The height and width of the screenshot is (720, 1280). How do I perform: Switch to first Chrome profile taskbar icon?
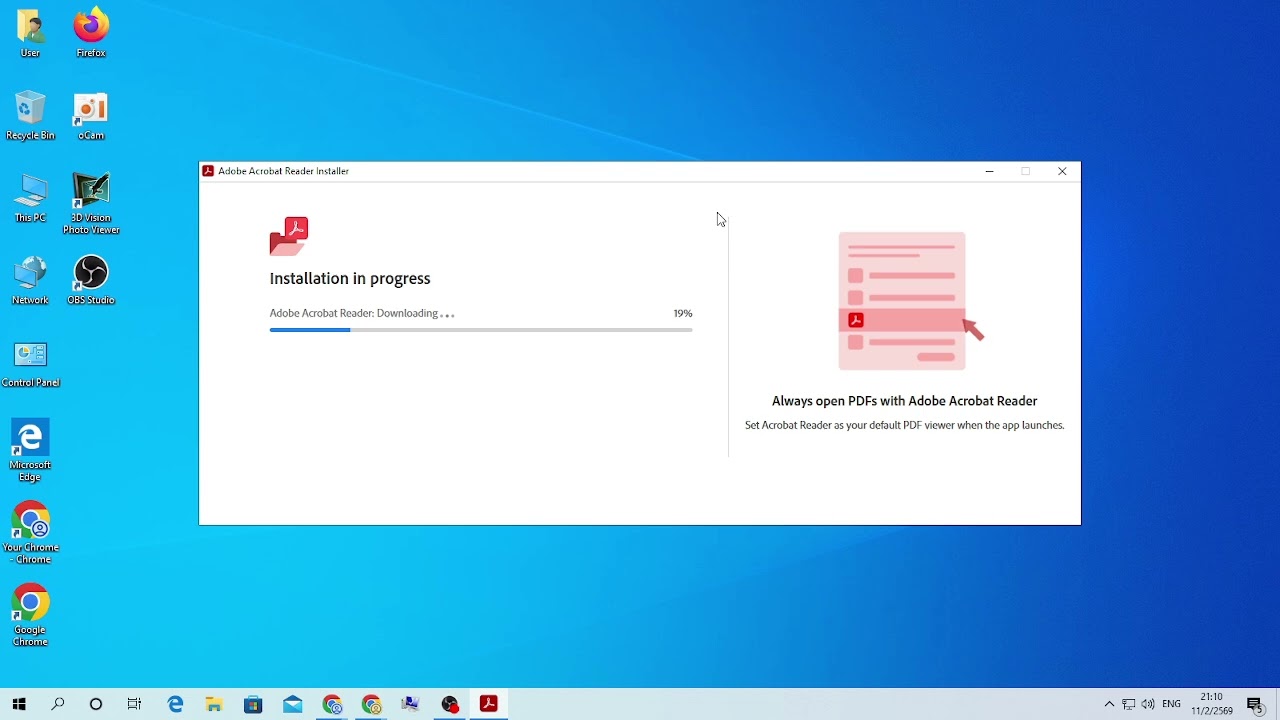tap(332, 704)
